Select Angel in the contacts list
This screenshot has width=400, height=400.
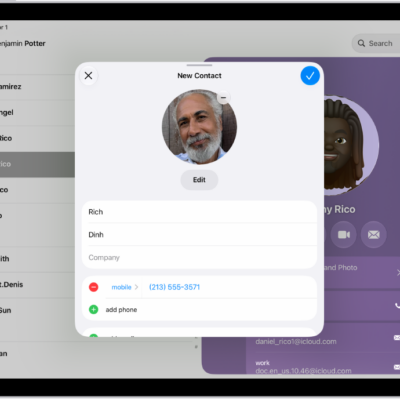coord(37,113)
